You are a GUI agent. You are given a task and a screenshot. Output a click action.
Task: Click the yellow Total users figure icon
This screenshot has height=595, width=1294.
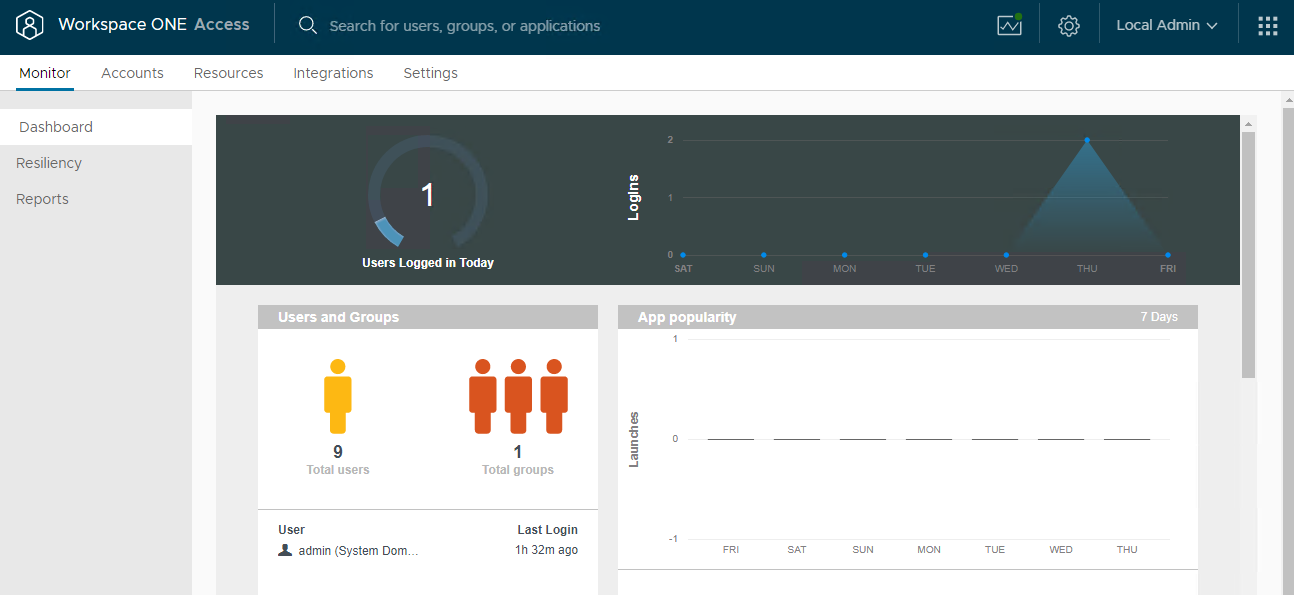[338, 396]
